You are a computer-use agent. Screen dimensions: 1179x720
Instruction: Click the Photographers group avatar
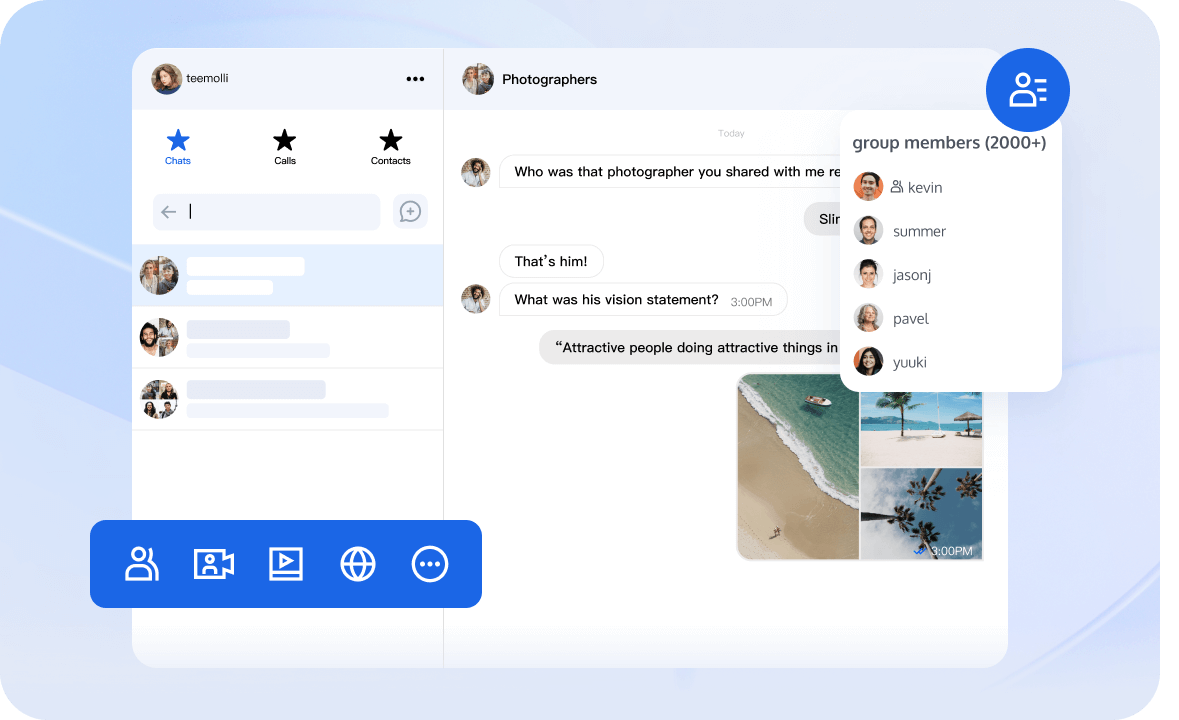point(478,79)
